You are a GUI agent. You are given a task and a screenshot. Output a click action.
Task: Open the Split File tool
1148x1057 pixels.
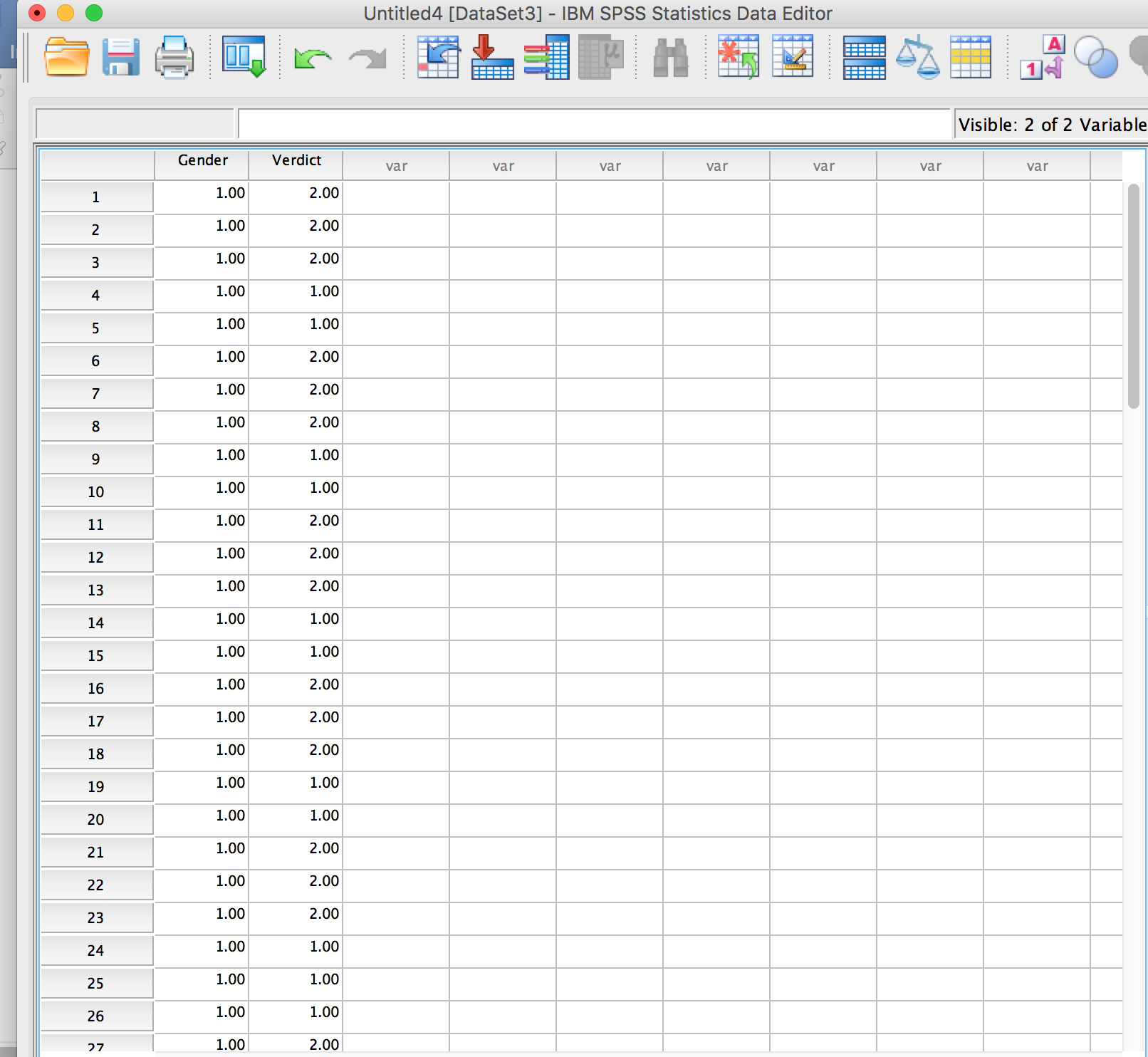pos(862,59)
